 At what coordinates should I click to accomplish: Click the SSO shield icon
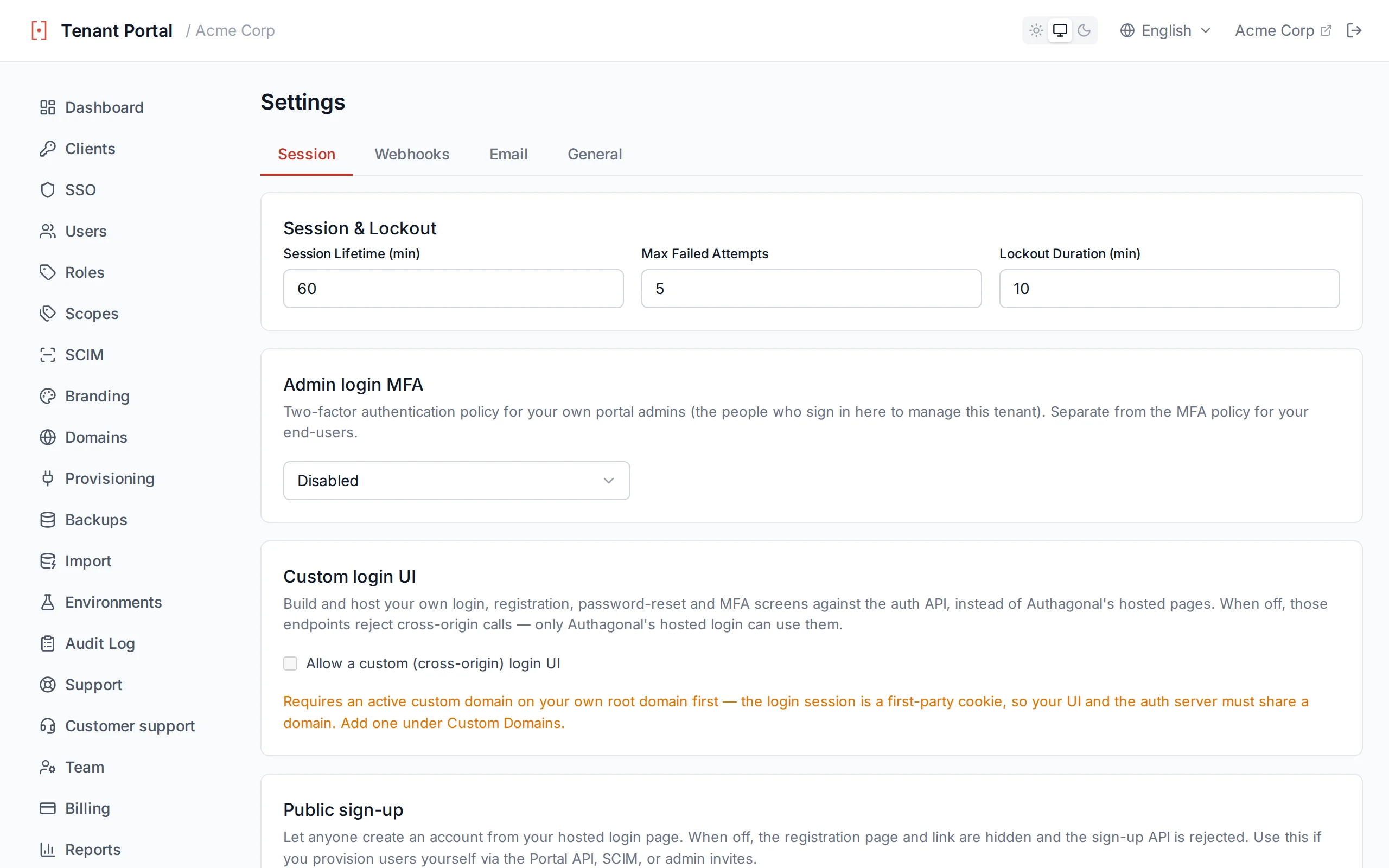click(x=48, y=190)
